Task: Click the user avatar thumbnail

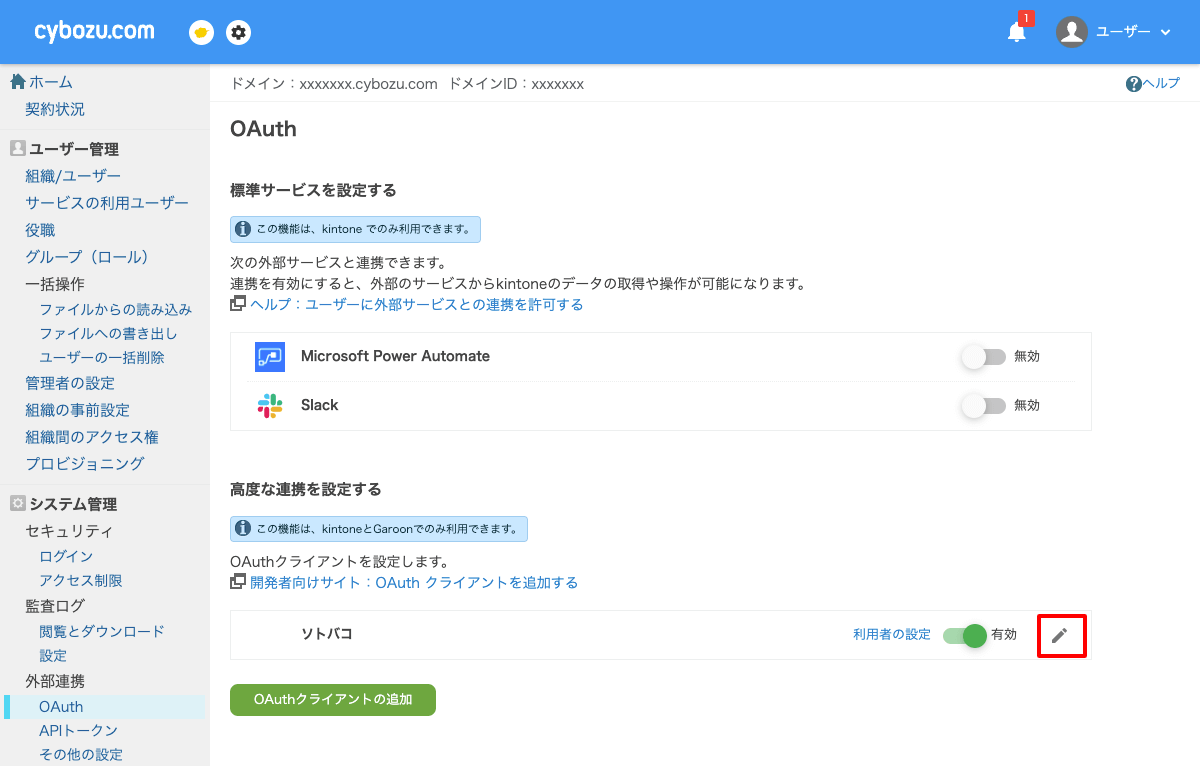Action: coord(1071,31)
